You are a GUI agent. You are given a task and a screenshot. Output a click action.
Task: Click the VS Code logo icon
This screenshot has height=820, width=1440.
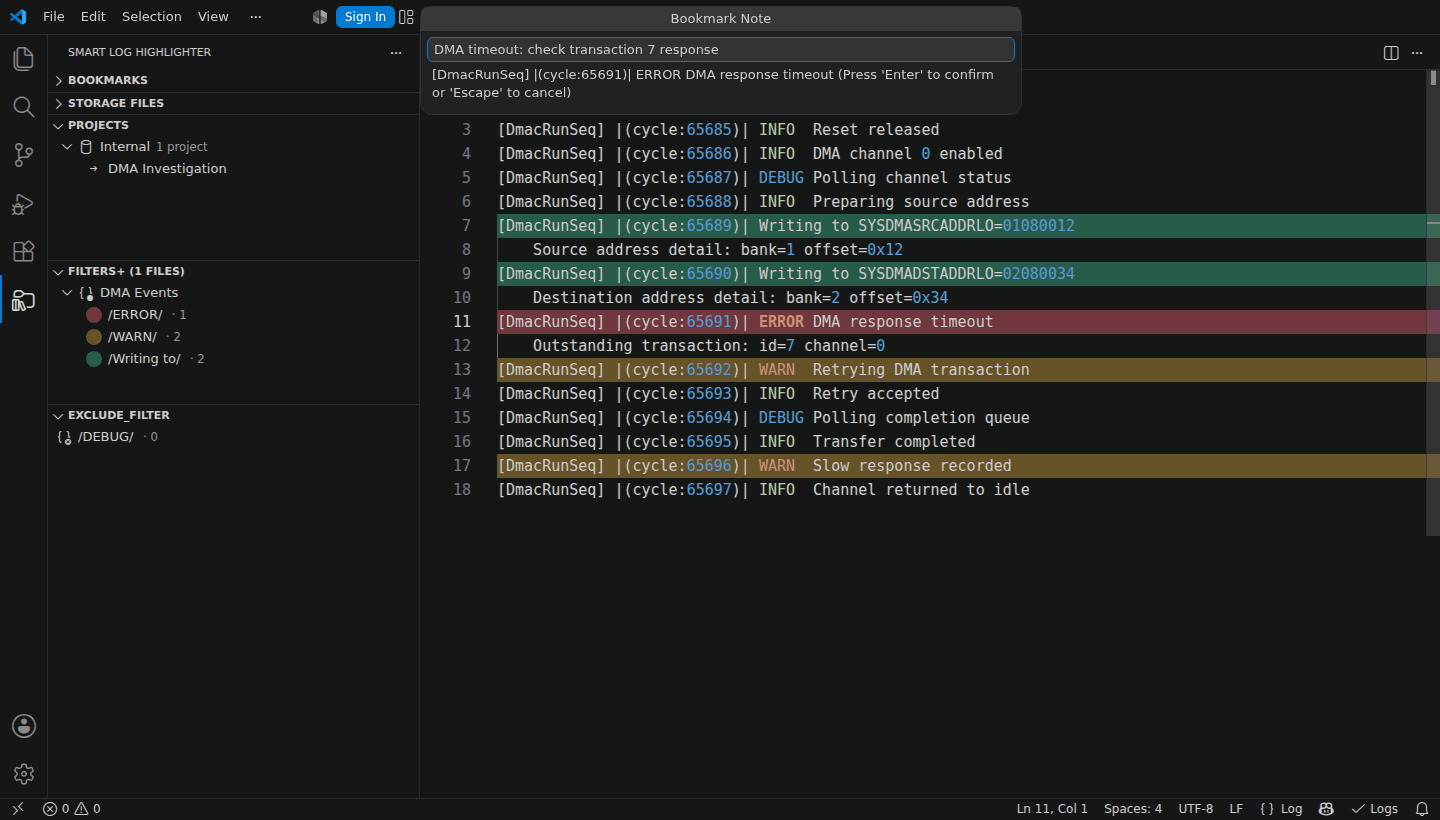(x=18, y=17)
